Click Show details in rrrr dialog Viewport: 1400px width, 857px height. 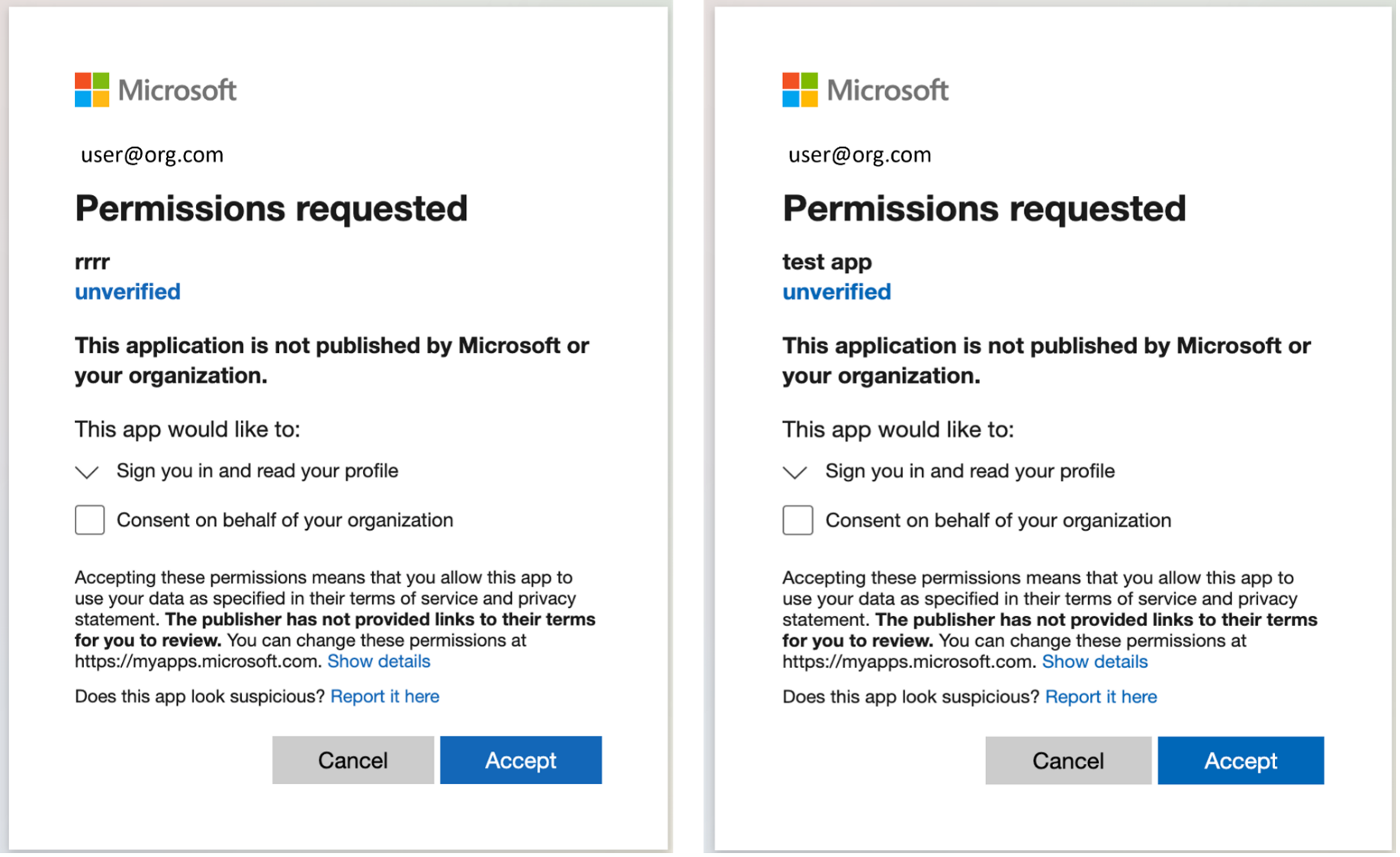[379, 661]
